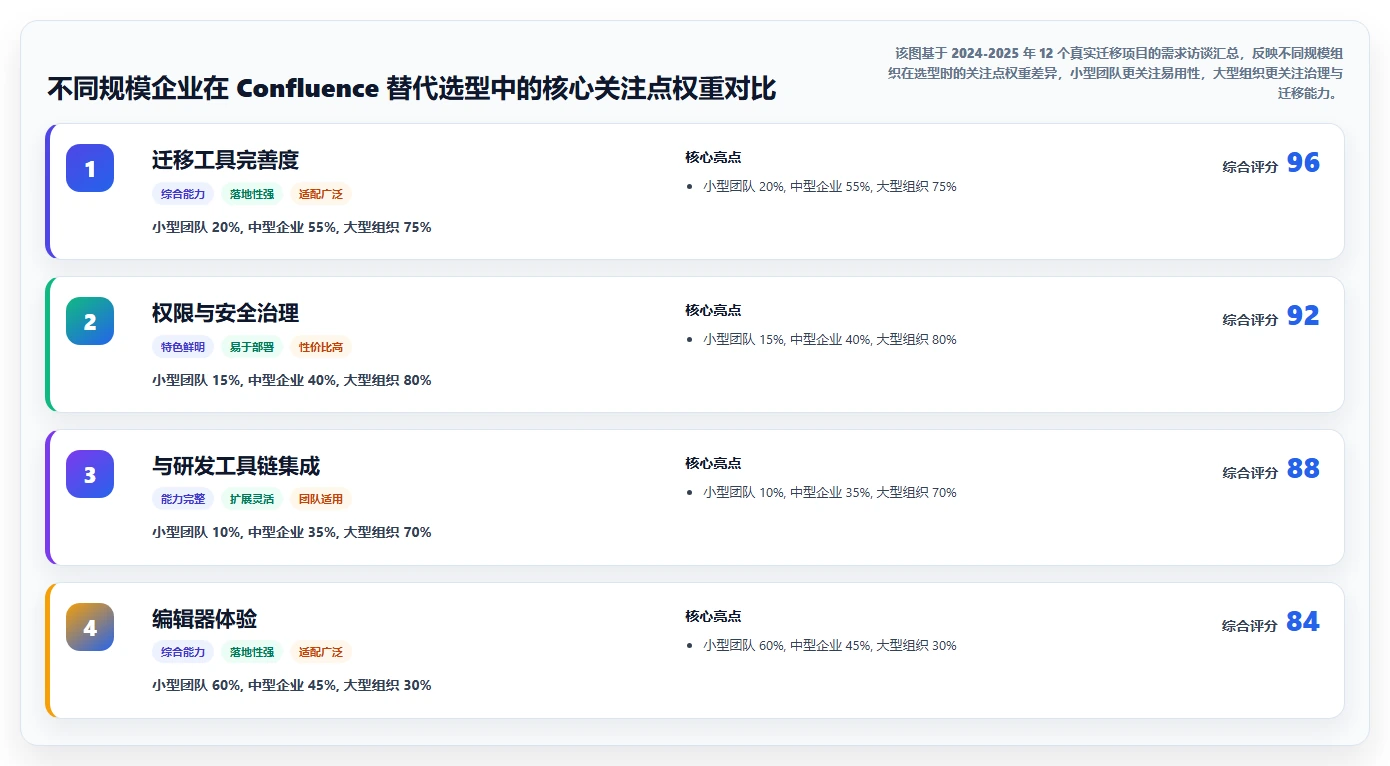The image size is (1390, 766).
Task: Click the description paragraph about 12 个真实迁移项目
Action: pos(1114,73)
